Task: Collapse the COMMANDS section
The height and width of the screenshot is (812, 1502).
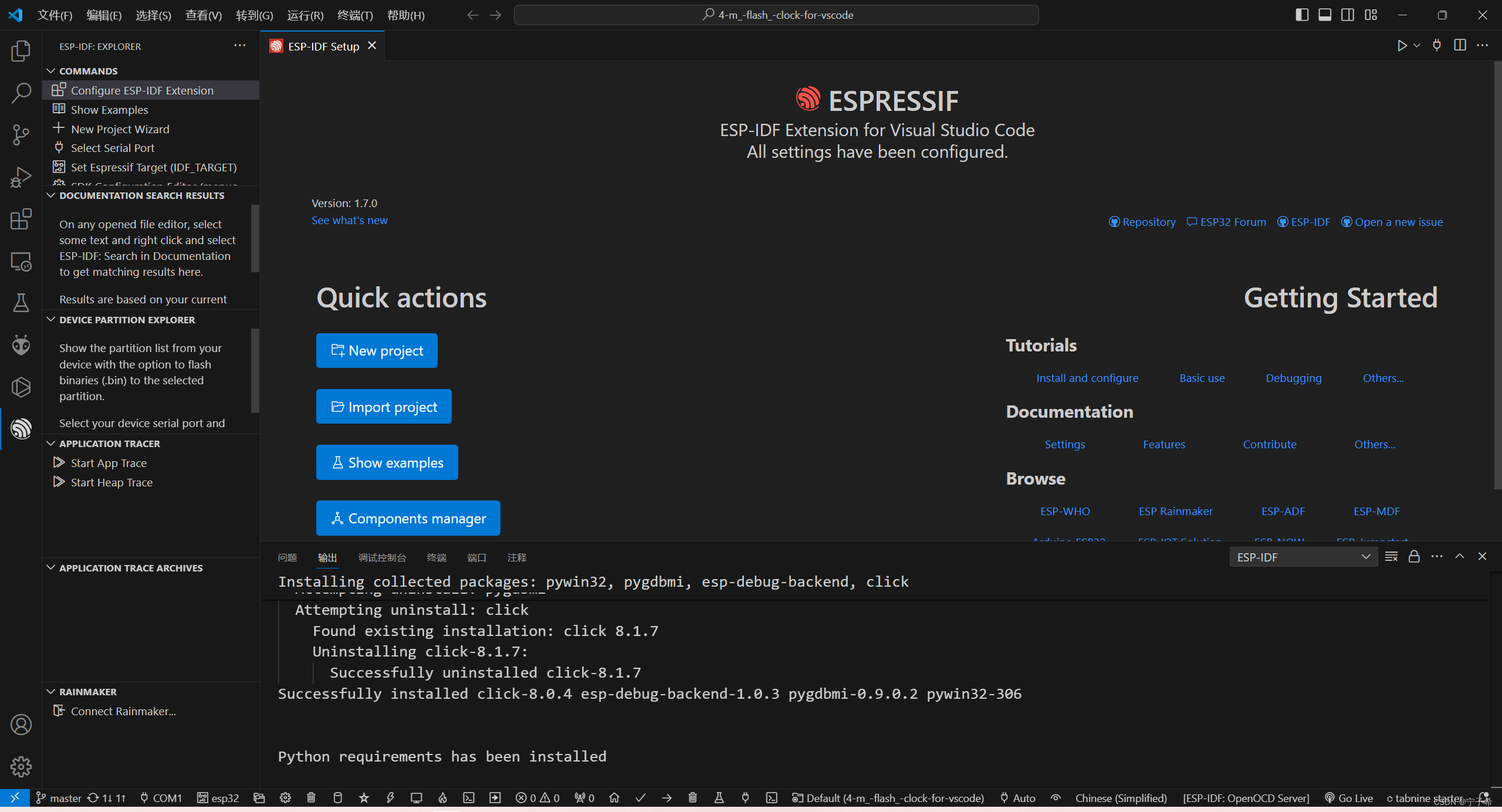Action: pyautogui.click(x=51, y=71)
